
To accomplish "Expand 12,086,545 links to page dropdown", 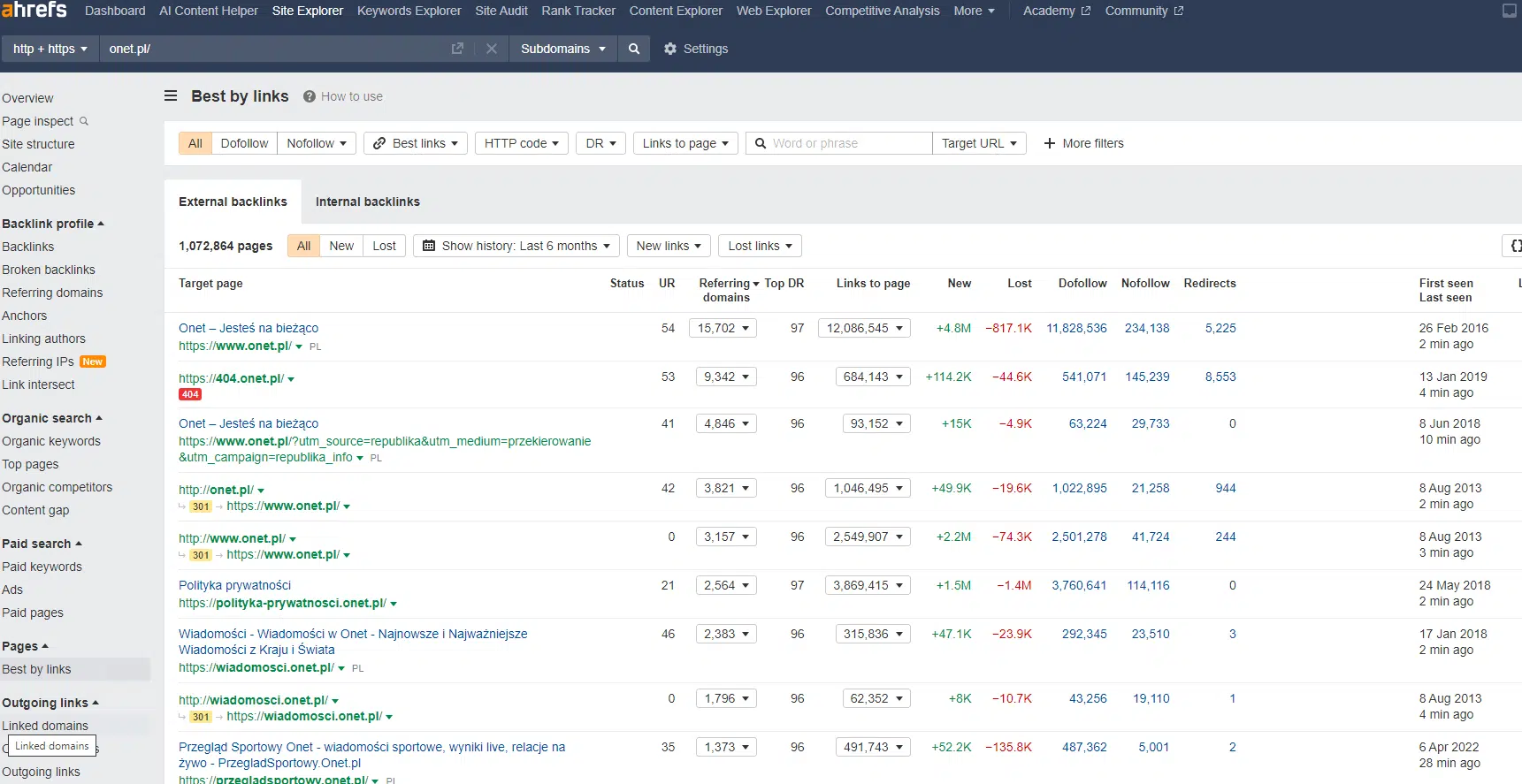I will tap(864, 328).
